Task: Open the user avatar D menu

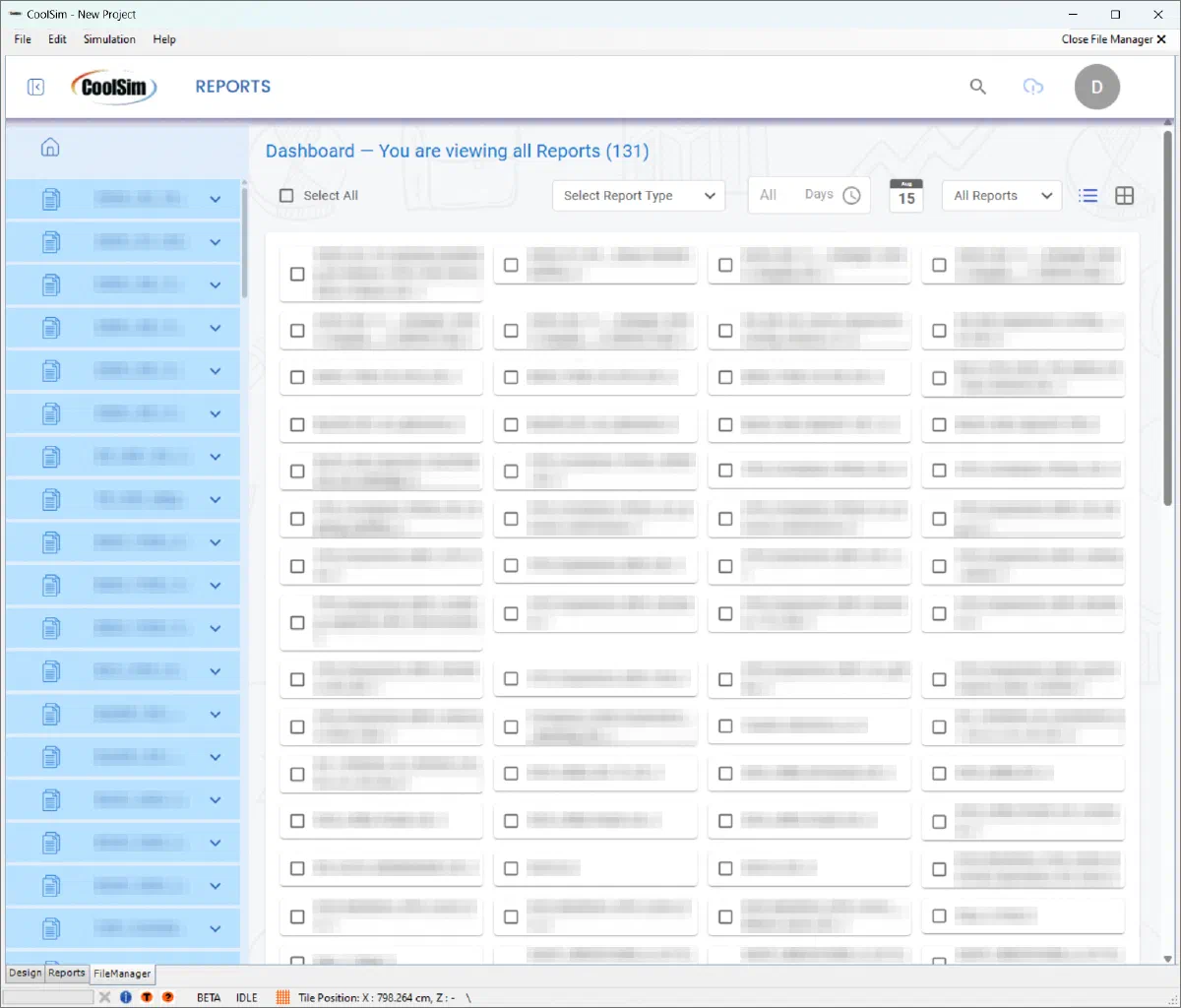Action: 1096,87
